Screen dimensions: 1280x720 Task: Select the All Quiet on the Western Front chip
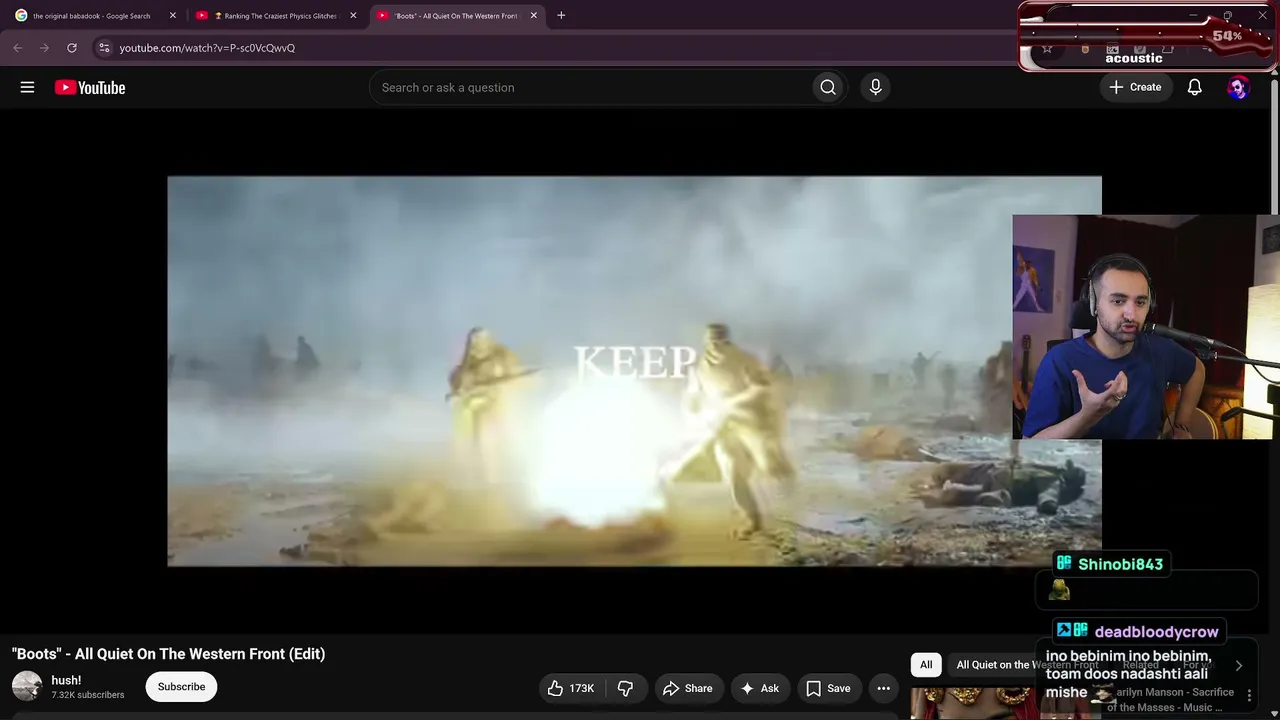pos(1027,665)
